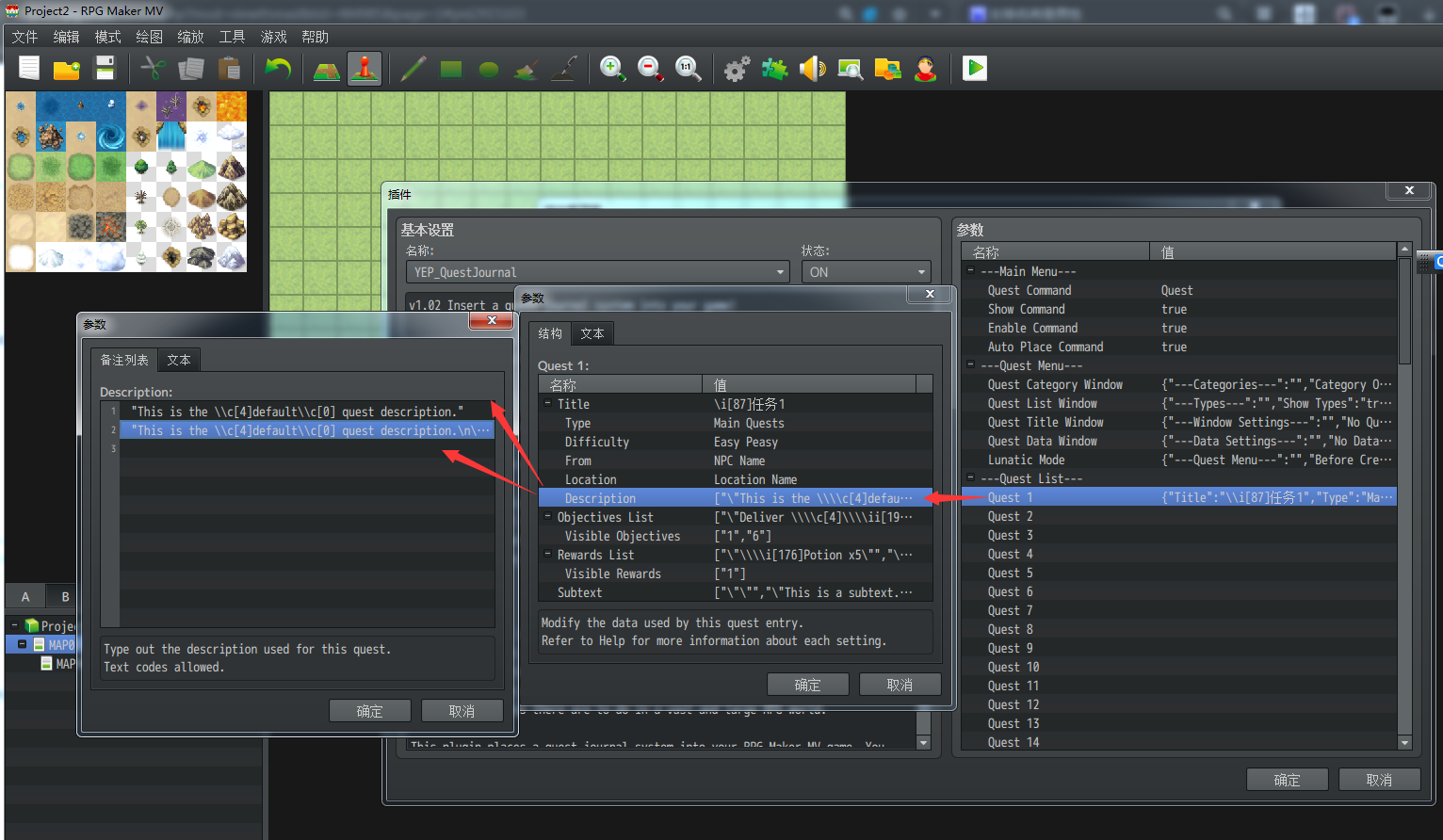Click the Open Project folder icon
This screenshot has width=1443, height=840.
pyautogui.click(x=67, y=69)
